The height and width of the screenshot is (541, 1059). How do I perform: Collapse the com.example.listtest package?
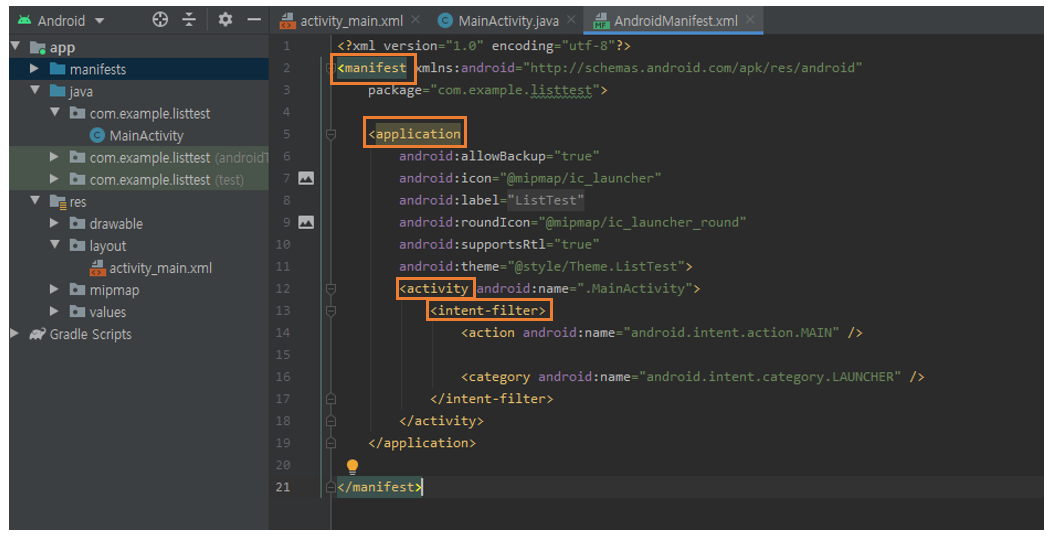click(x=55, y=112)
